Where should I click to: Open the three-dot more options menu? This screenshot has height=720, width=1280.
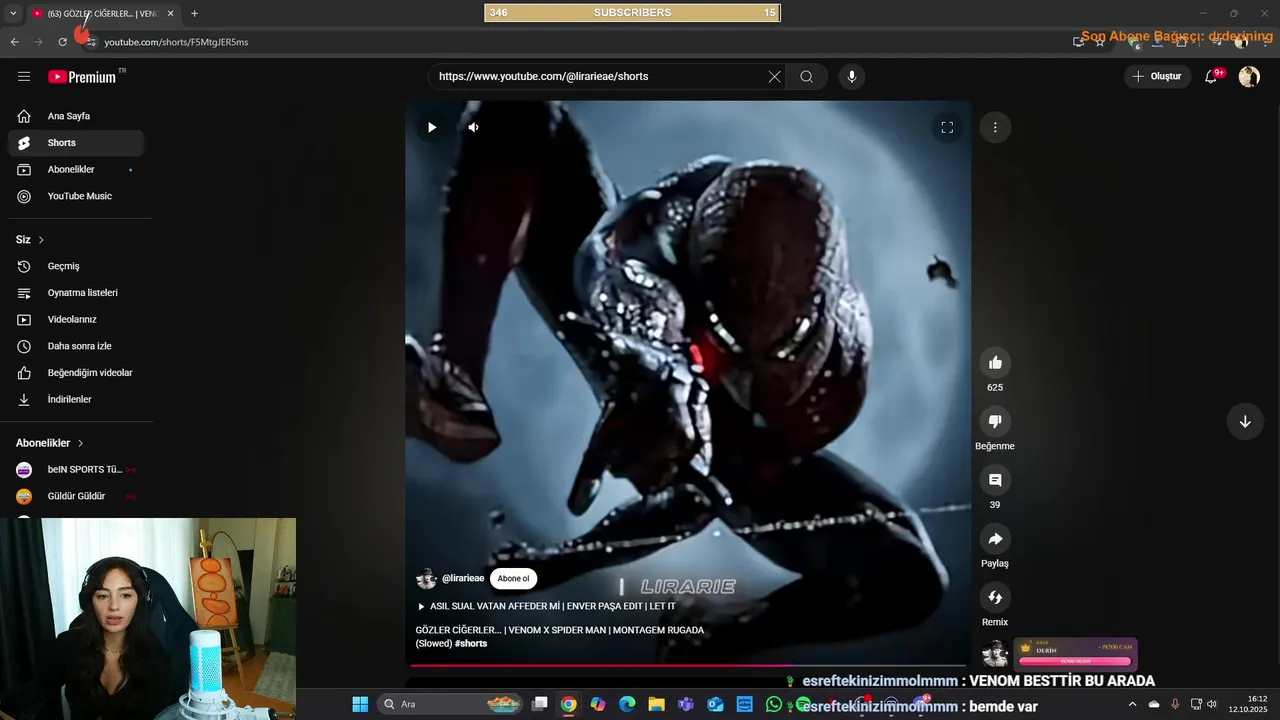click(995, 127)
